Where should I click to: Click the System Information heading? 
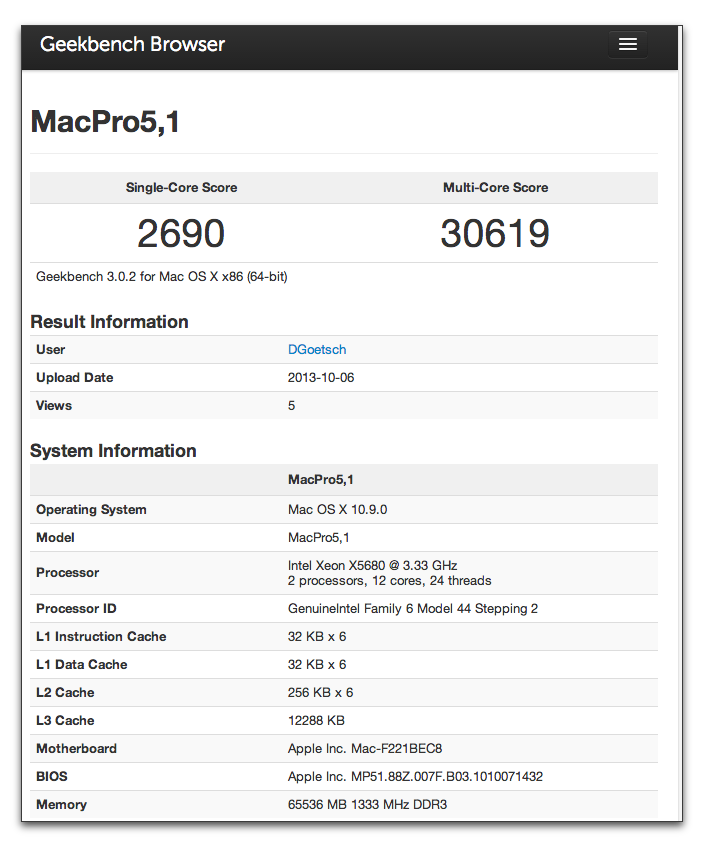pos(113,451)
